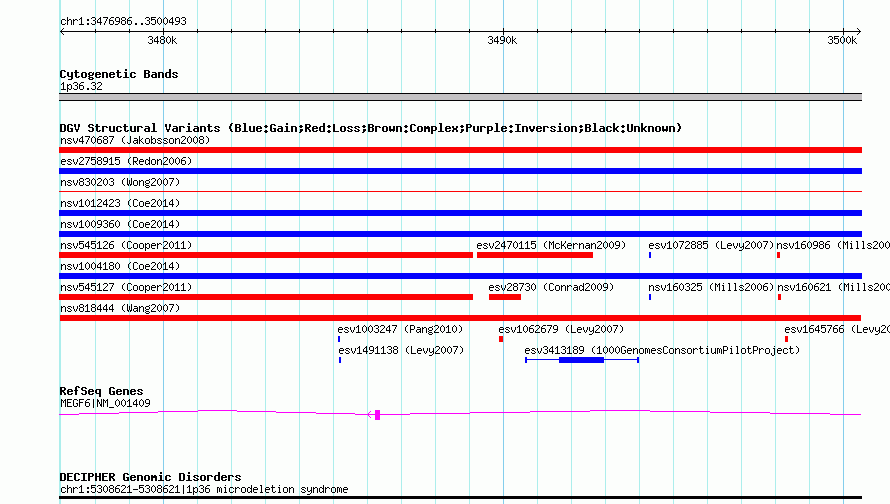The height and width of the screenshot is (504, 890).
Task: Select the small blue esv1003247 marker
Action: (x=339, y=339)
